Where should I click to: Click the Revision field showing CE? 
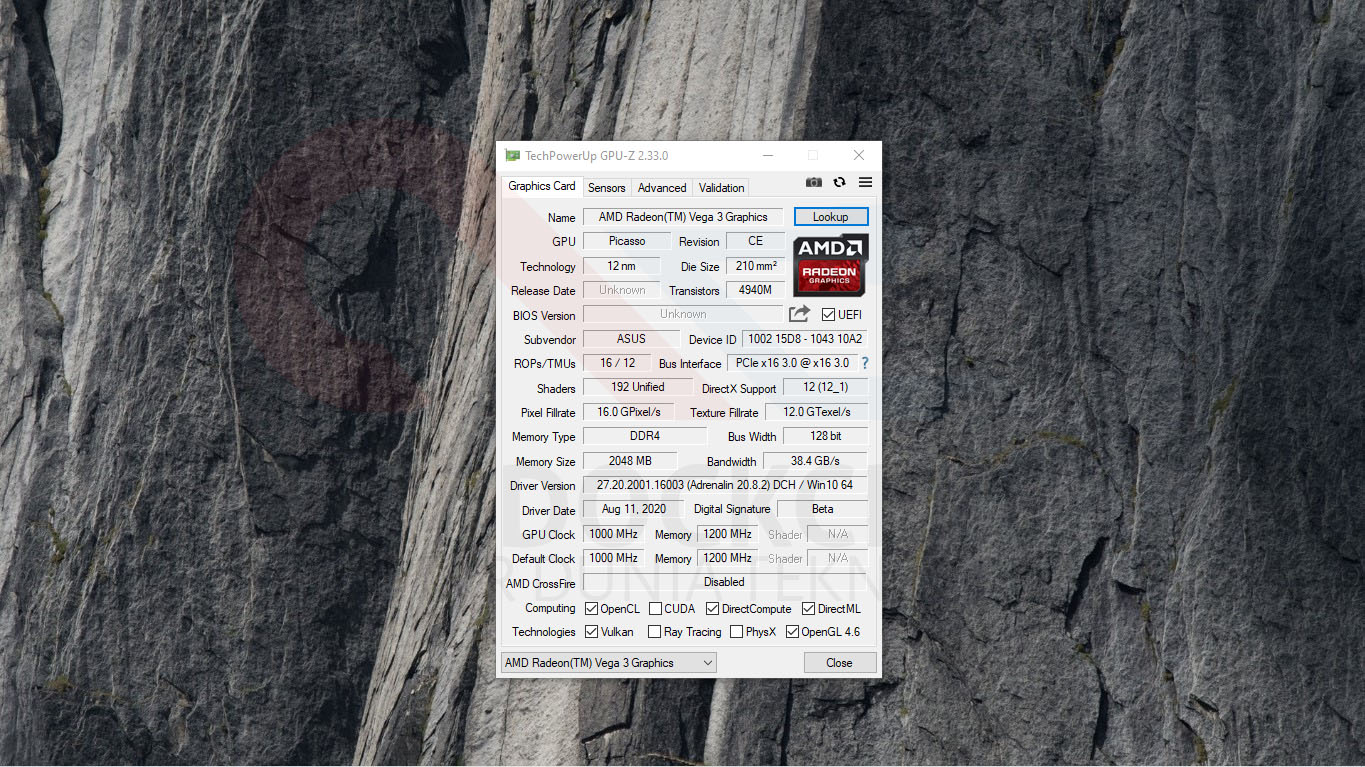pyautogui.click(x=755, y=241)
